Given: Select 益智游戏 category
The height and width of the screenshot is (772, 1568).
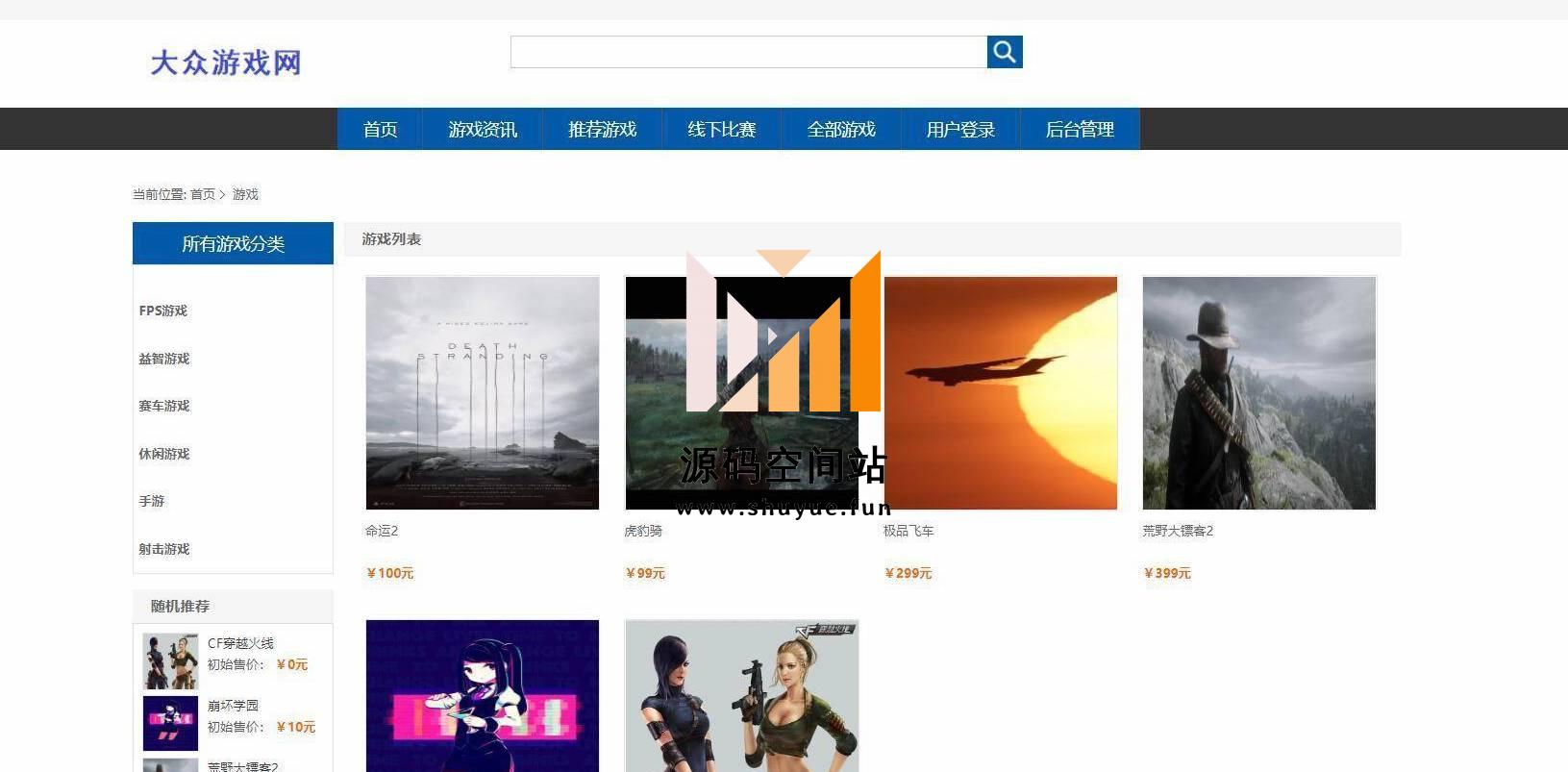Looking at the screenshot, I should pyautogui.click(x=164, y=359).
